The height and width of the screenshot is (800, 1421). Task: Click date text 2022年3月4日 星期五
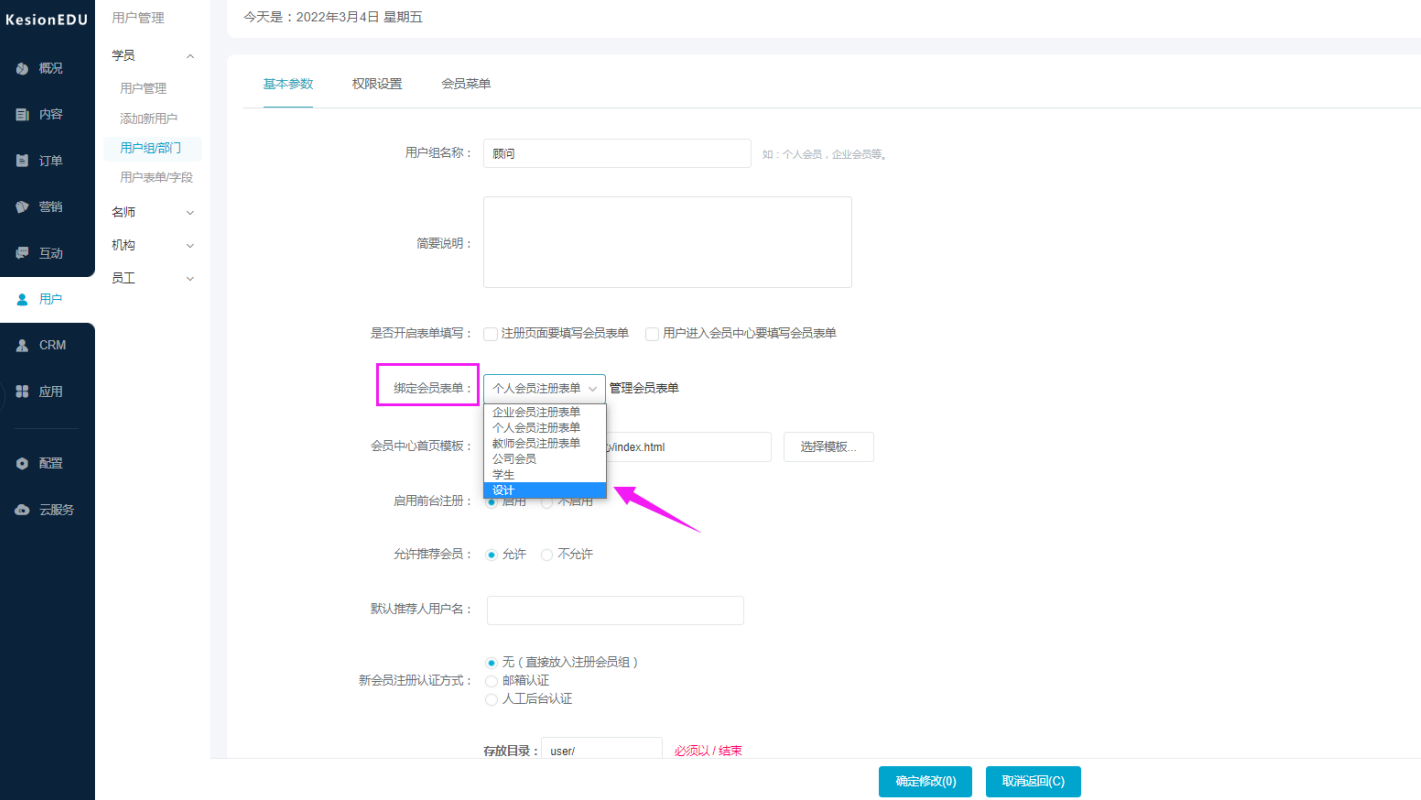(x=359, y=17)
